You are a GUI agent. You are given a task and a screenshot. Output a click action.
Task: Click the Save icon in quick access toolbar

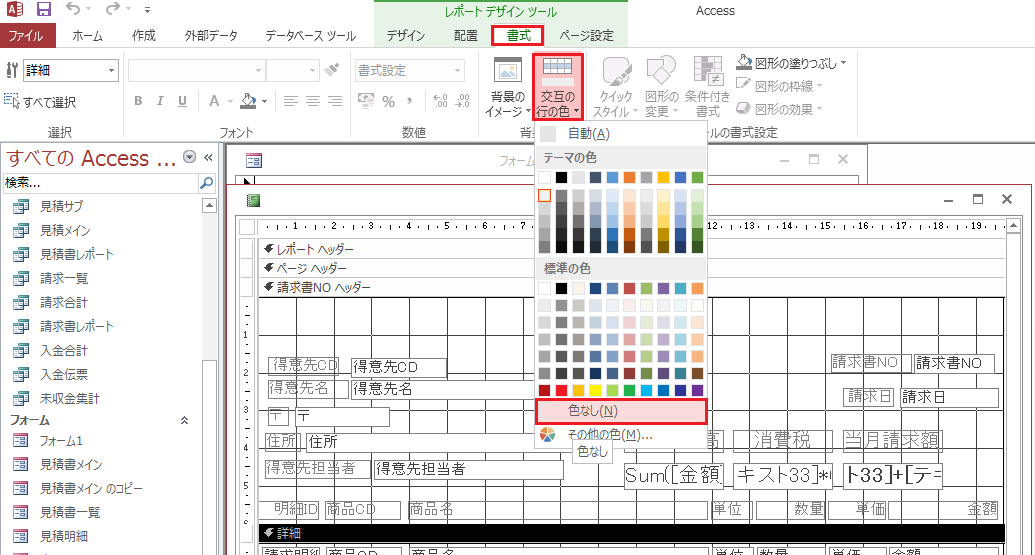click(x=44, y=11)
